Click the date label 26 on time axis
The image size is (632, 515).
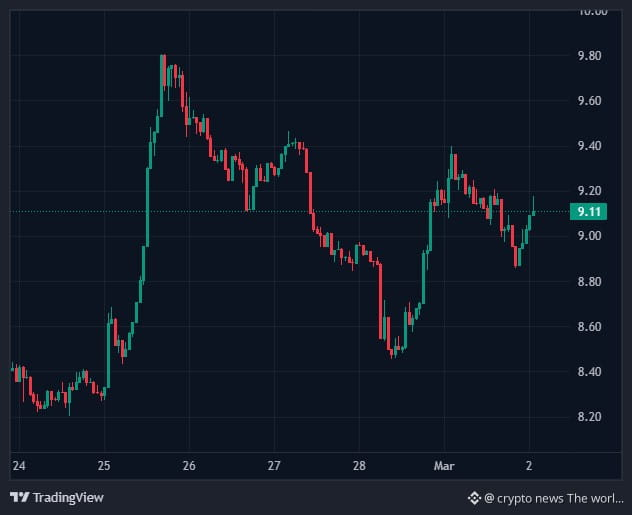pyautogui.click(x=189, y=466)
